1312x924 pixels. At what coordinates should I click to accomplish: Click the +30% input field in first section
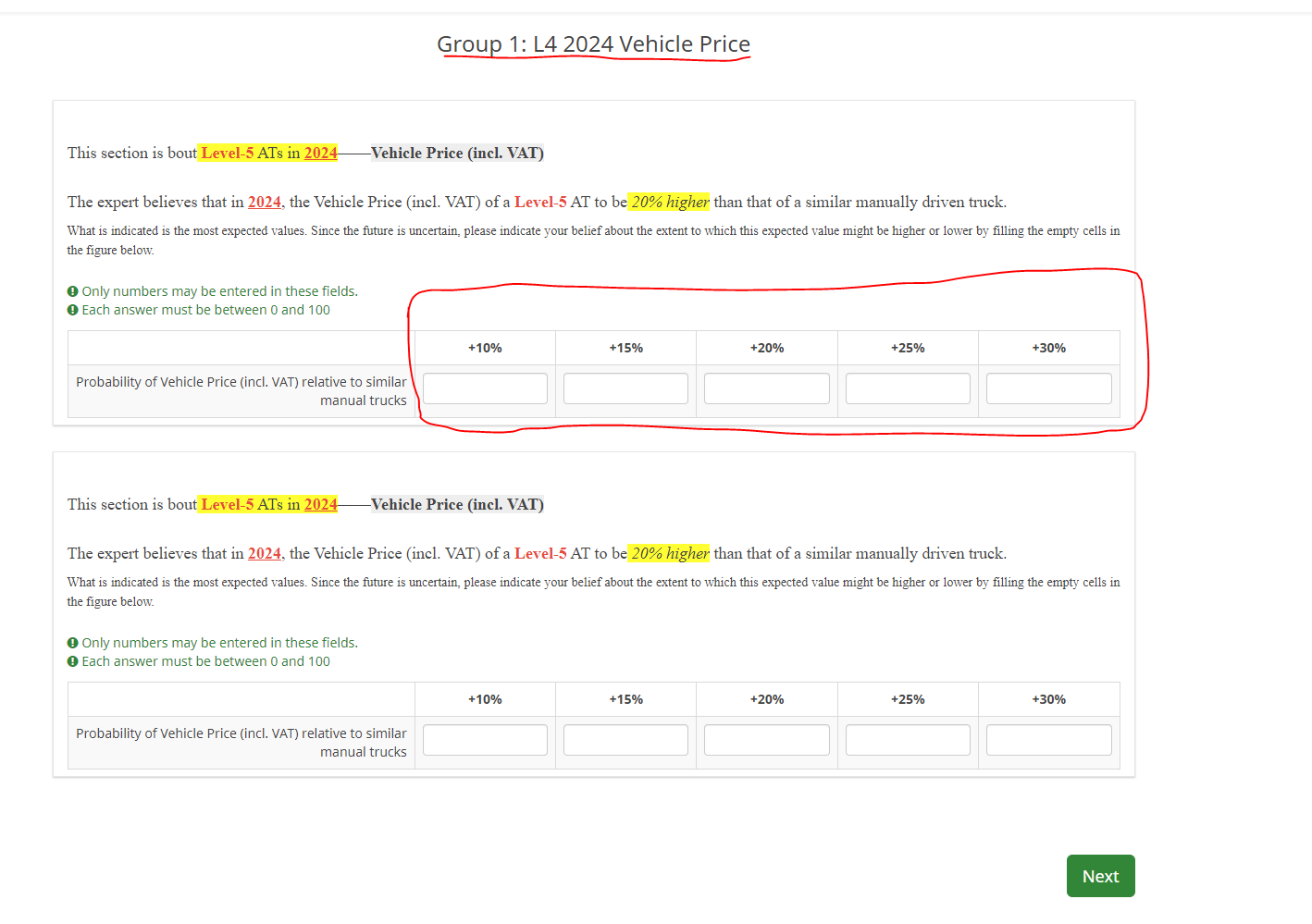(1048, 388)
